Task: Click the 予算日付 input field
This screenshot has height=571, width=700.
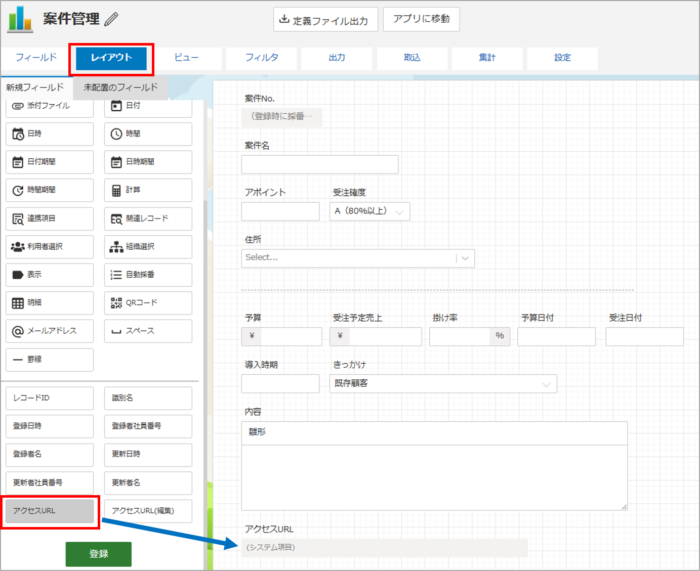Action: coord(556,337)
